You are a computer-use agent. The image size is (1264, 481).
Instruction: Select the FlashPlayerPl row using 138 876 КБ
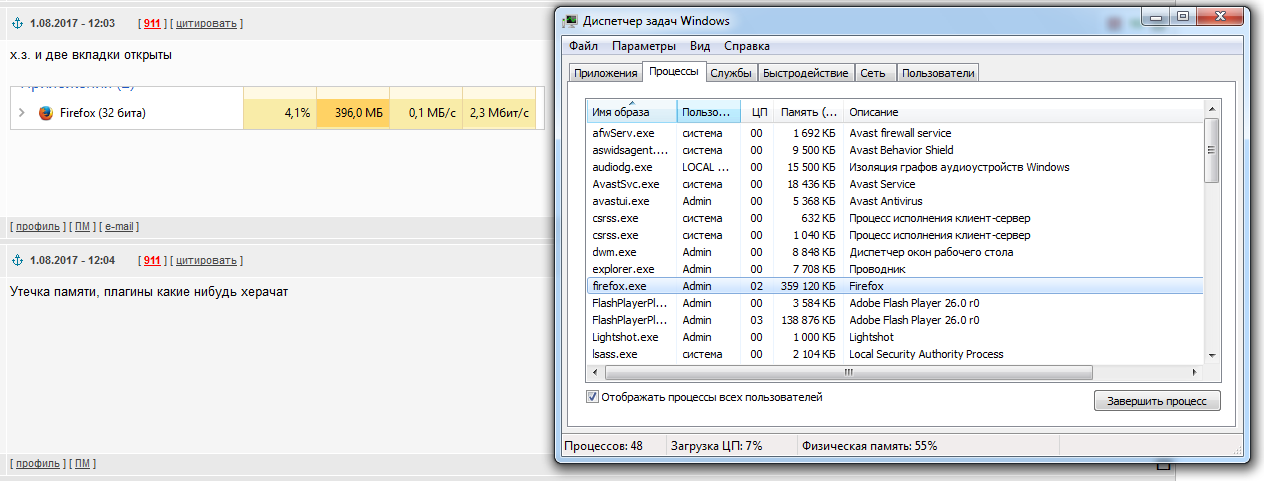tap(895, 320)
